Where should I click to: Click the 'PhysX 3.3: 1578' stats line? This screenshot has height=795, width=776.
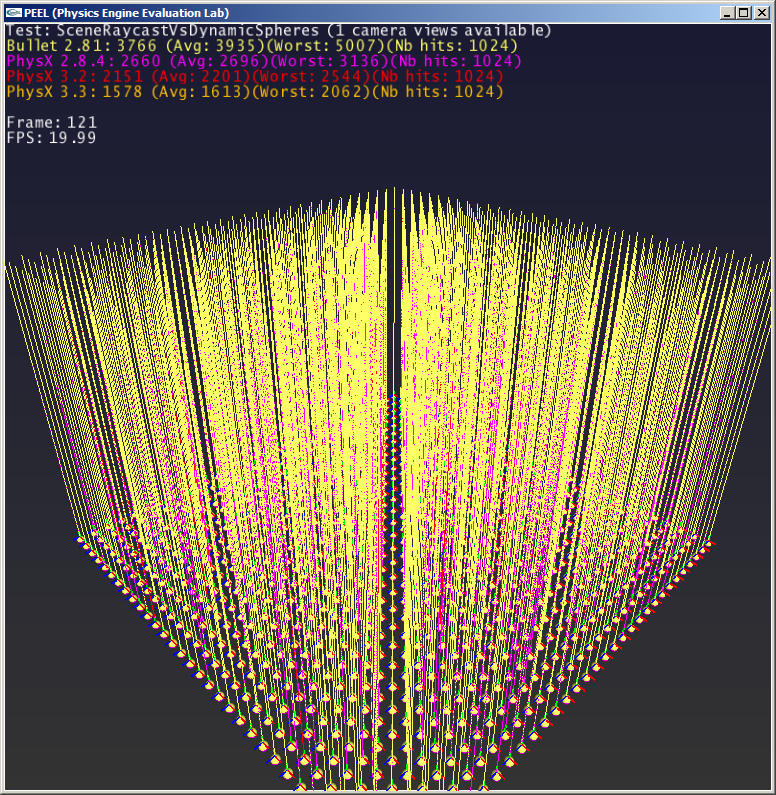[x=255, y=92]
